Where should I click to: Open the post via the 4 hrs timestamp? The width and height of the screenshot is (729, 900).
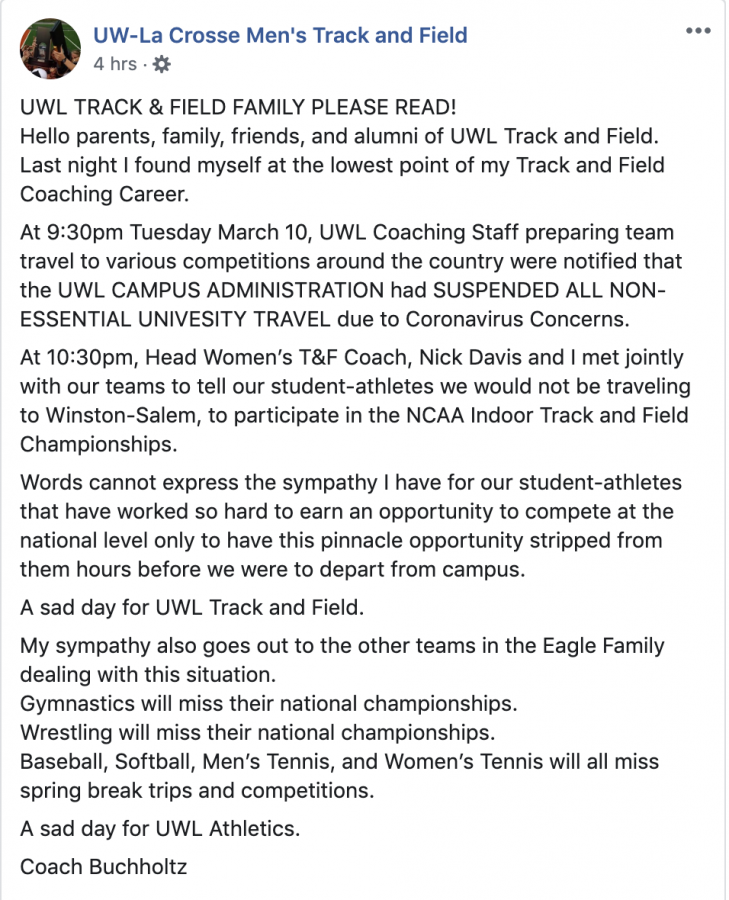coord(115,63)
